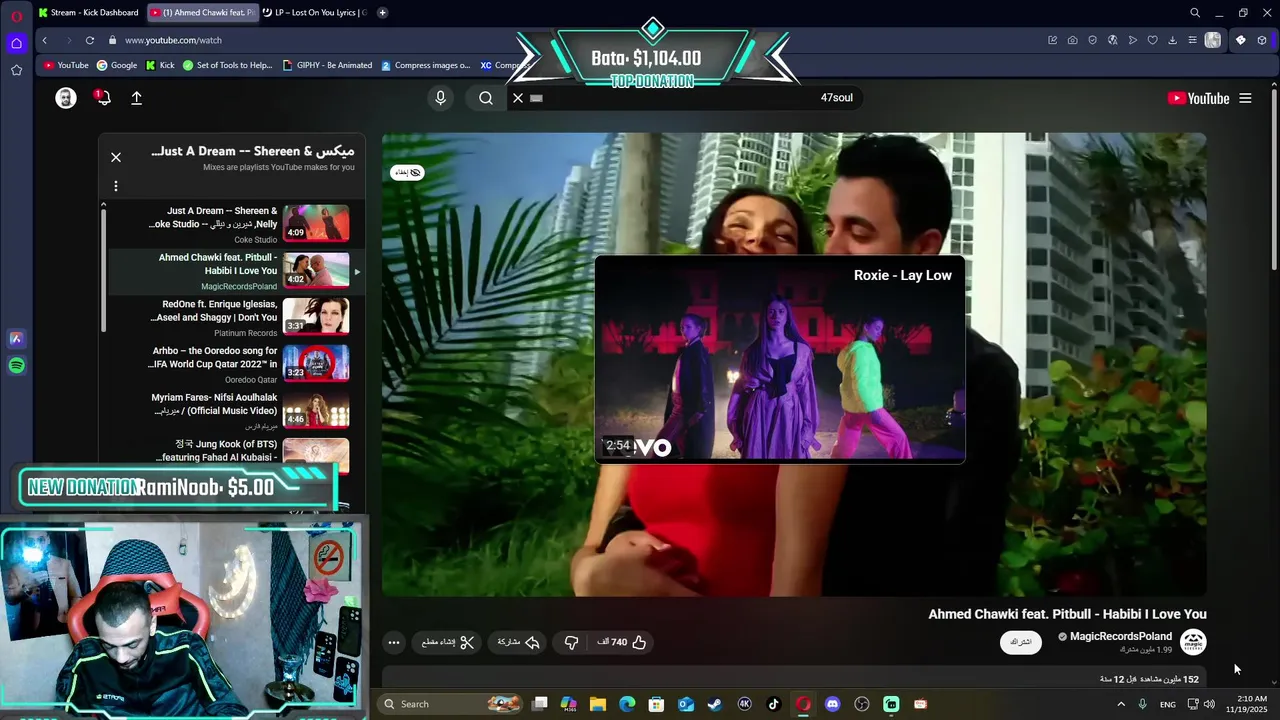Open ENG language input switcher

pyautogui.click(x=1167, y=704)
